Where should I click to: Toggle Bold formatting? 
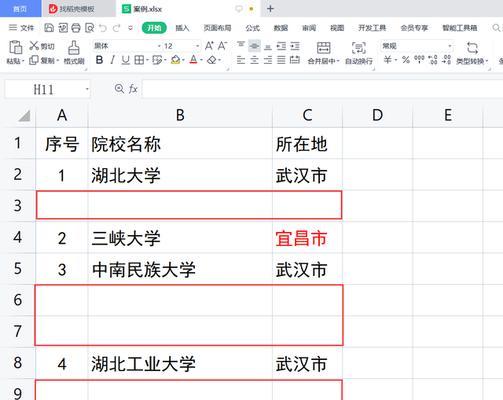[x=99, y=60]
